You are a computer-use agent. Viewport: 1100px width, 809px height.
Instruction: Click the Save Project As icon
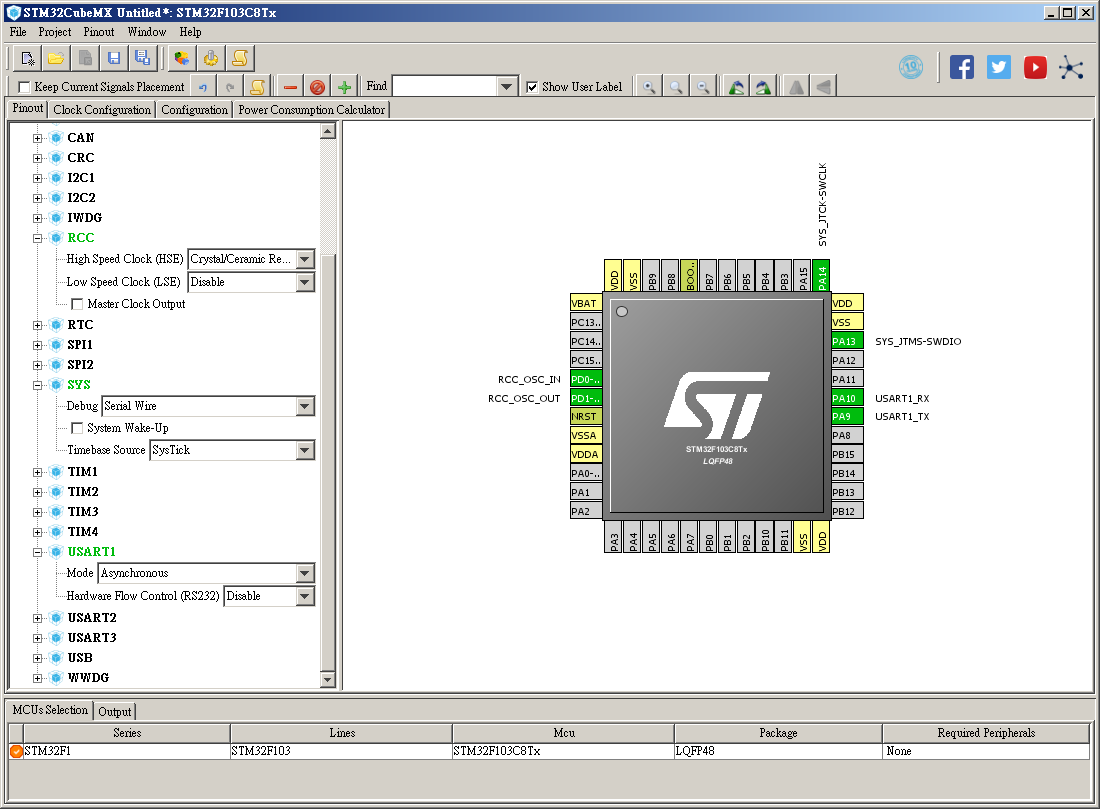[142, 58]
